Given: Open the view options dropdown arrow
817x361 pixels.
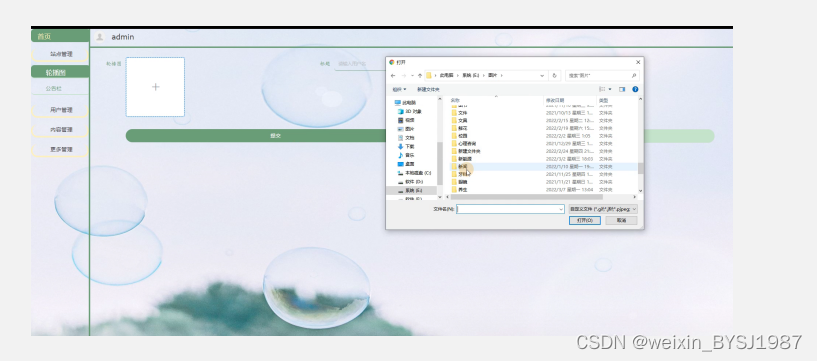Looking at the screenshot, I should pyautogui.click(x=610, y=90).
